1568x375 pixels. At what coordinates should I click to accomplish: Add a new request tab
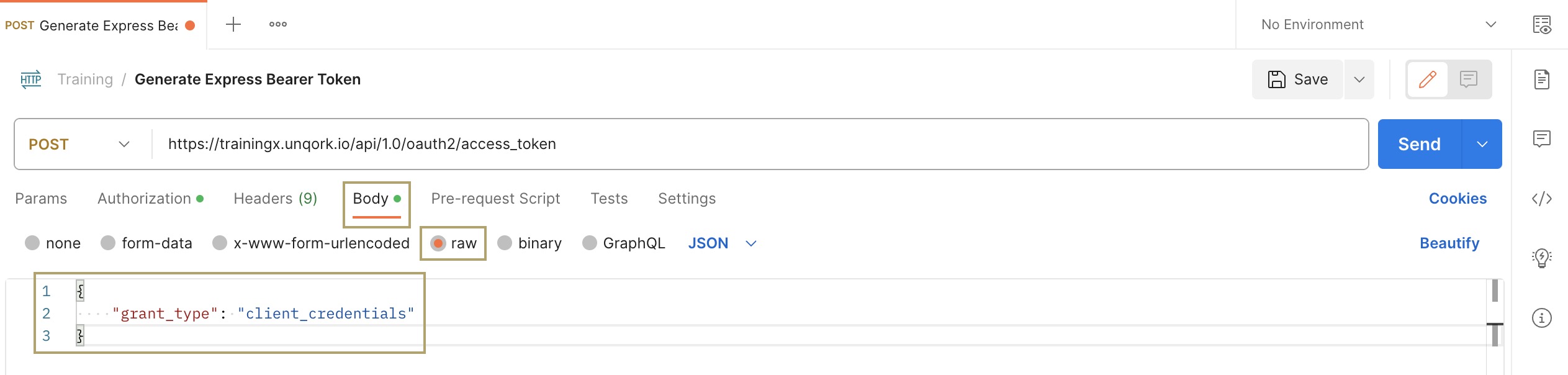tap(233, 25)
